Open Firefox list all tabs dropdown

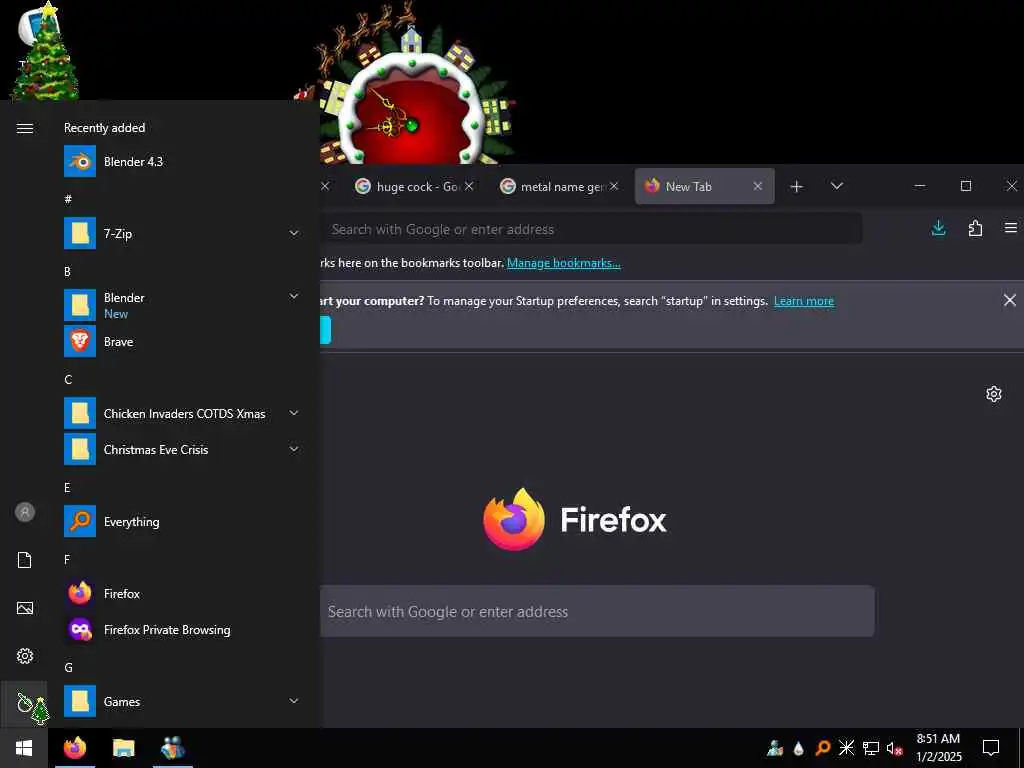[x=837, y=186]
